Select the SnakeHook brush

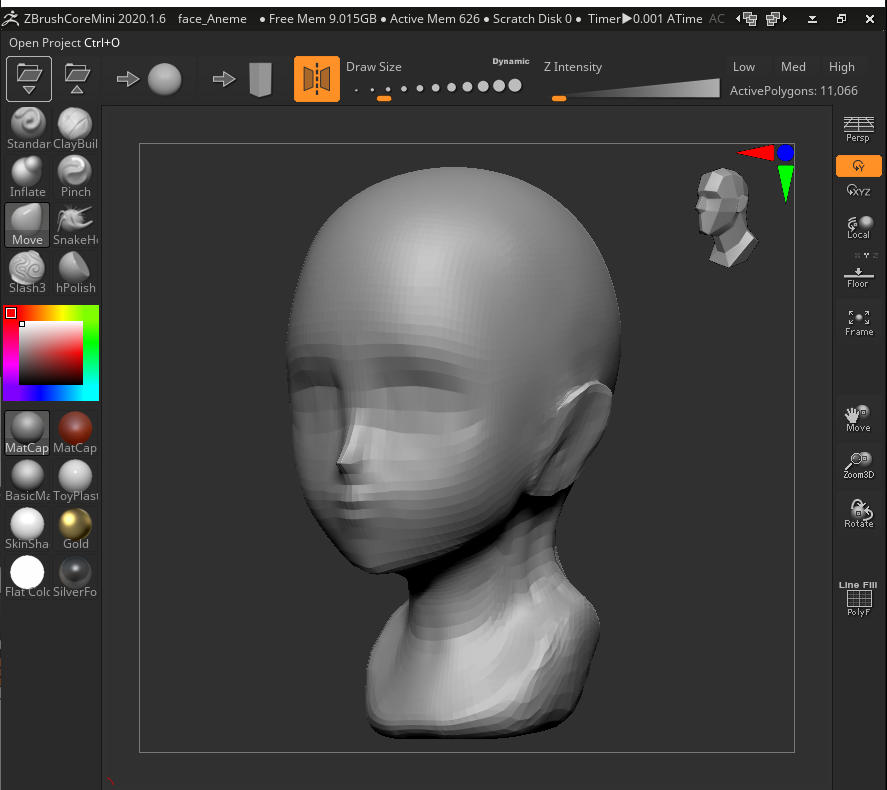[75, 225]
